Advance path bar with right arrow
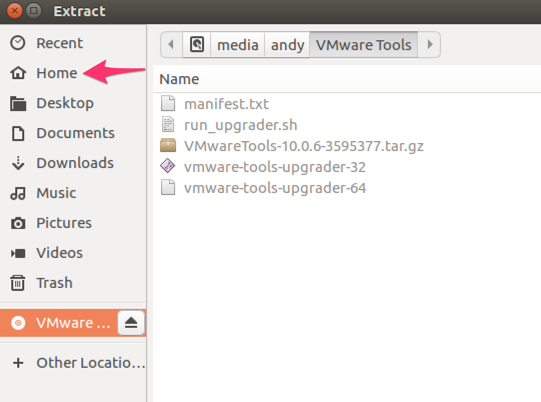541x402 pixels. [429, 45]
